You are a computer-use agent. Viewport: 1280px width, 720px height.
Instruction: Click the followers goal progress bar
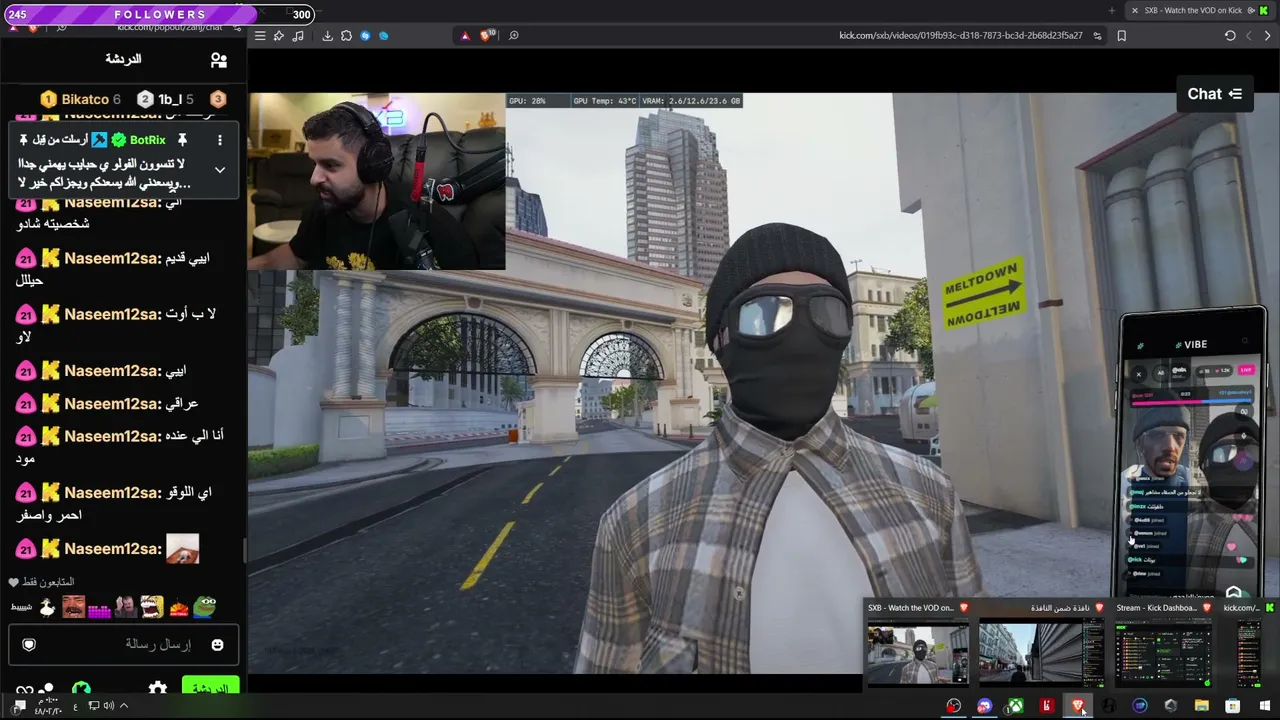[x=159, y=14]
